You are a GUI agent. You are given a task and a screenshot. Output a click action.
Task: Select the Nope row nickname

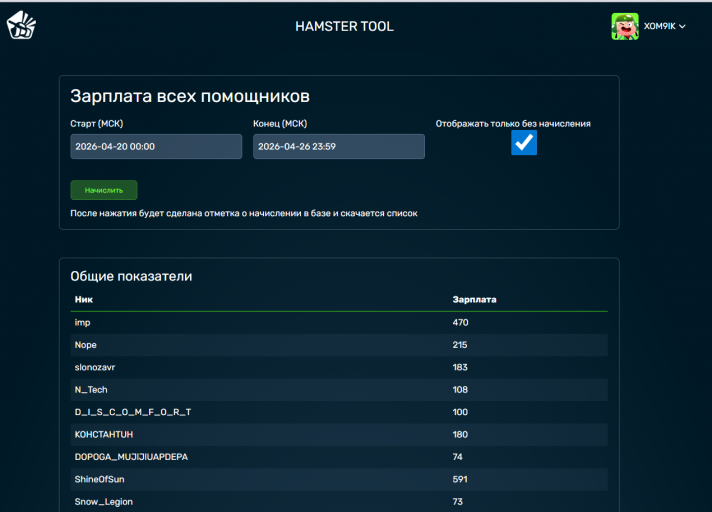[x=85, y=345]
